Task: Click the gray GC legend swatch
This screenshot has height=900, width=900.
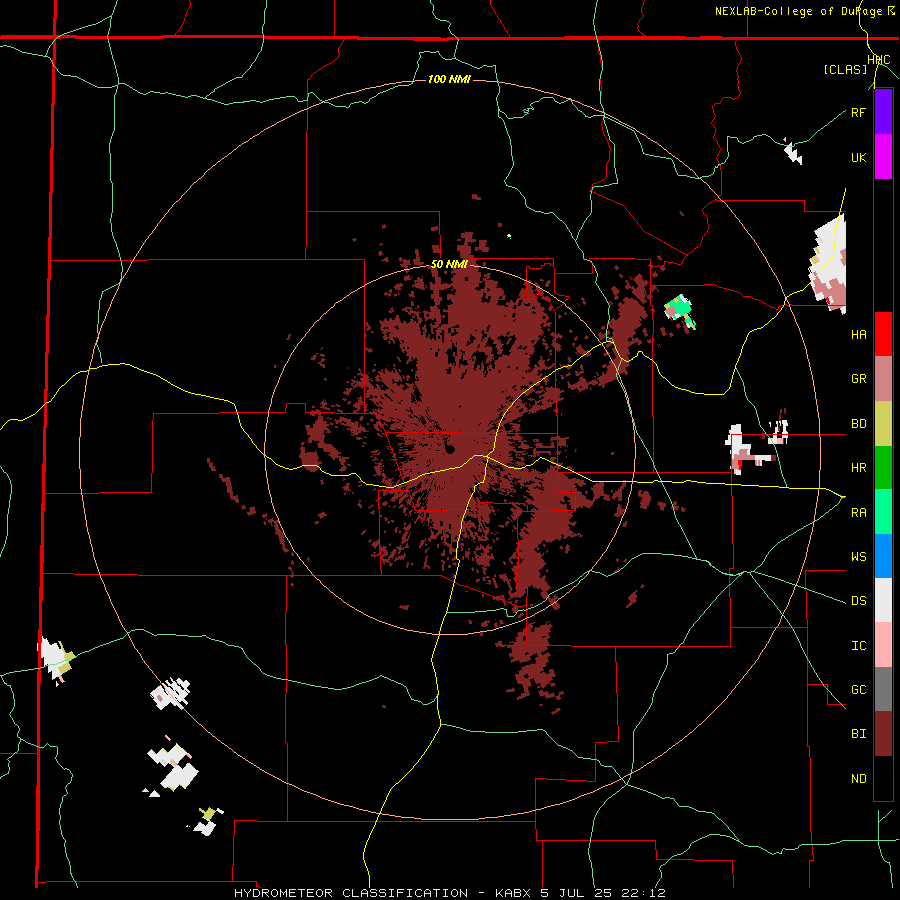Action: [883, 689]
